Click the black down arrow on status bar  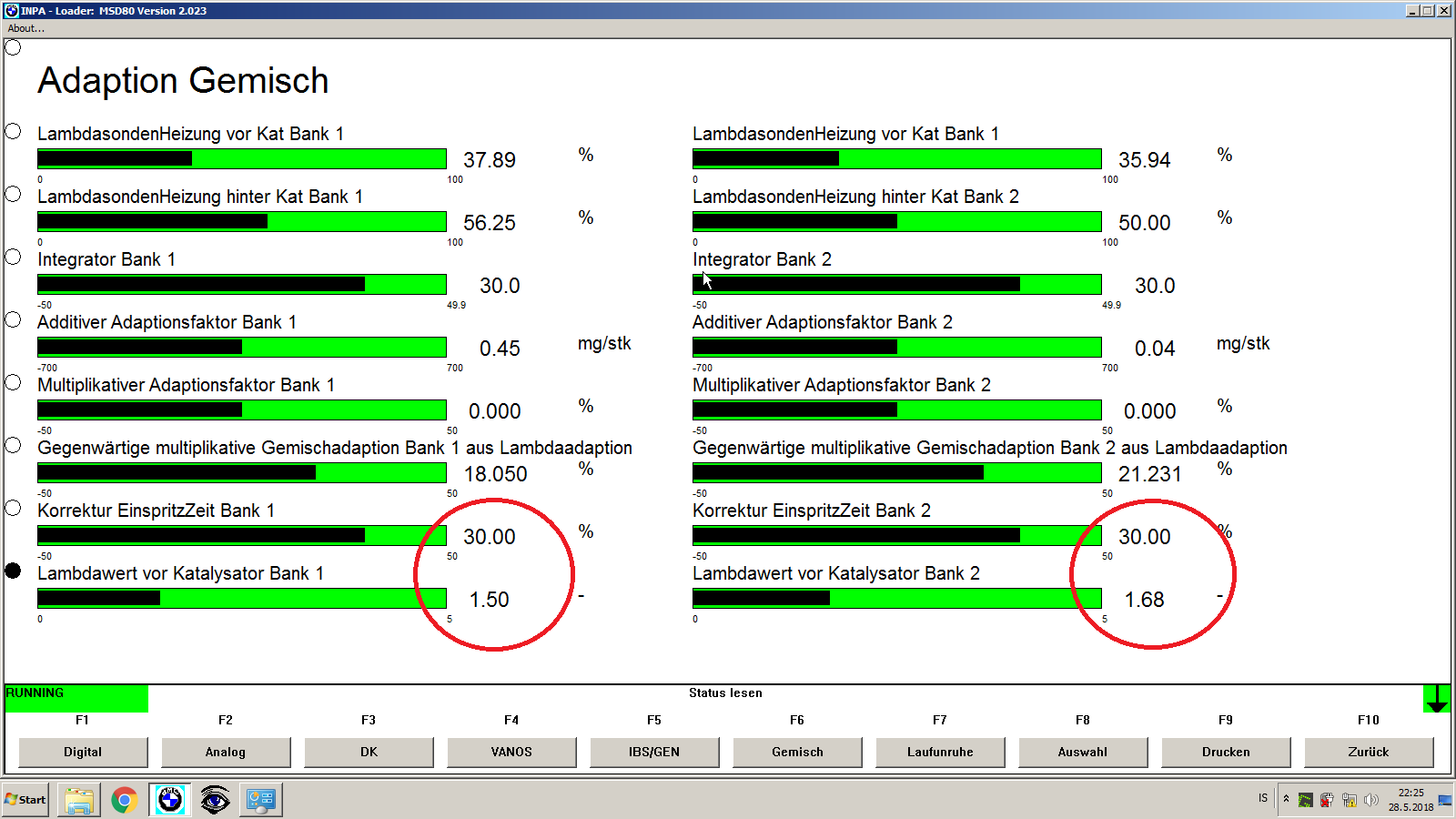click(1437, 699)
